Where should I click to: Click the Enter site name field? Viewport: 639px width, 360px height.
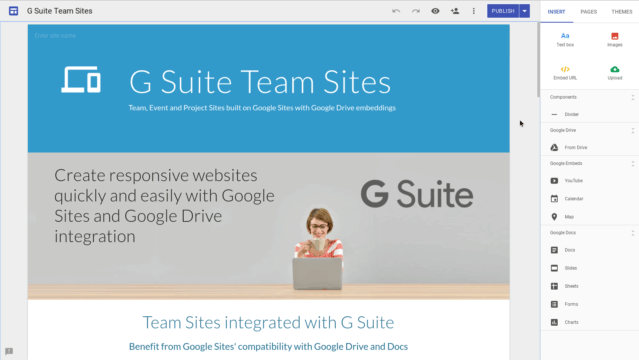55,36
